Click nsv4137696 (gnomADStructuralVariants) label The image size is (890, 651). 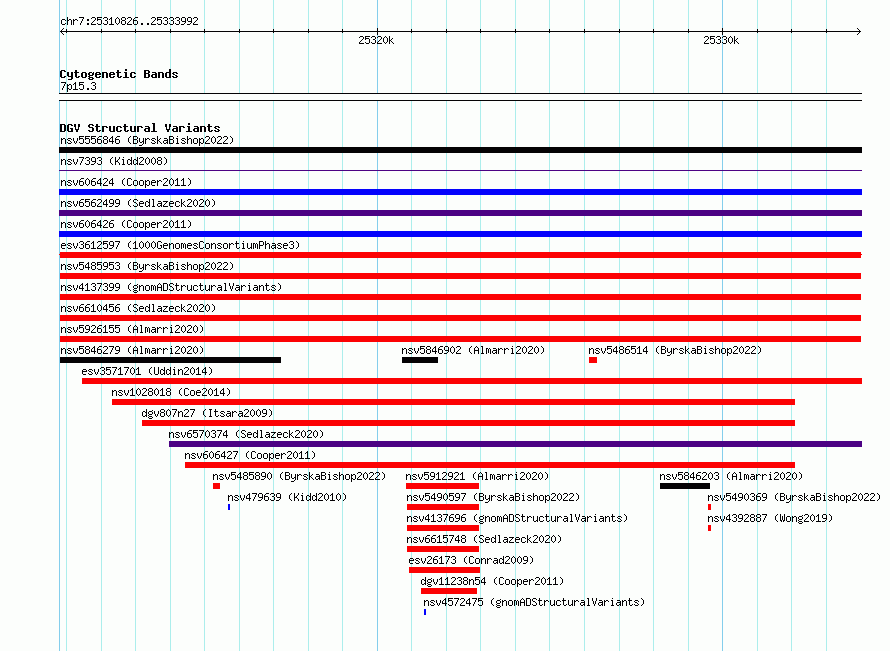(x=517, y=518)
